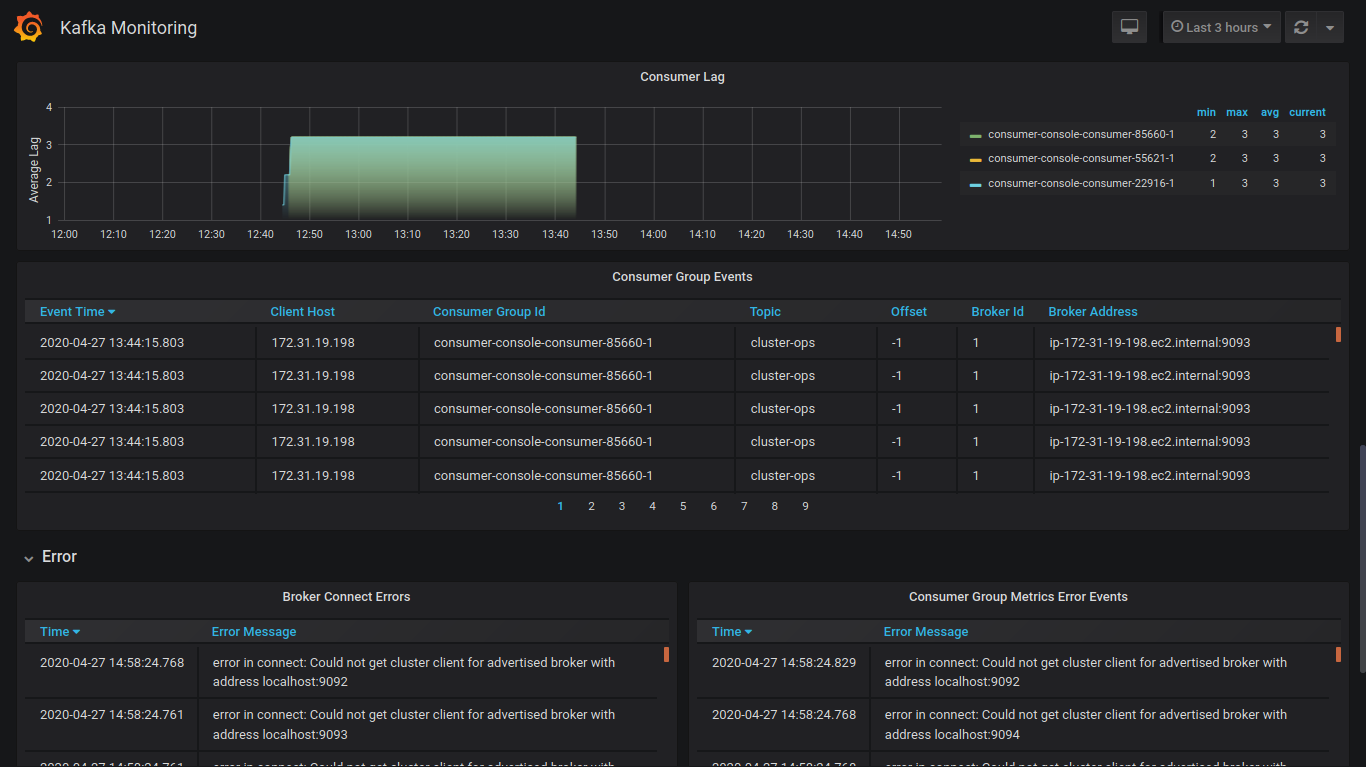Open the Last 3 hours time picker
The image size is (1366, 767).
(1221, 27)
